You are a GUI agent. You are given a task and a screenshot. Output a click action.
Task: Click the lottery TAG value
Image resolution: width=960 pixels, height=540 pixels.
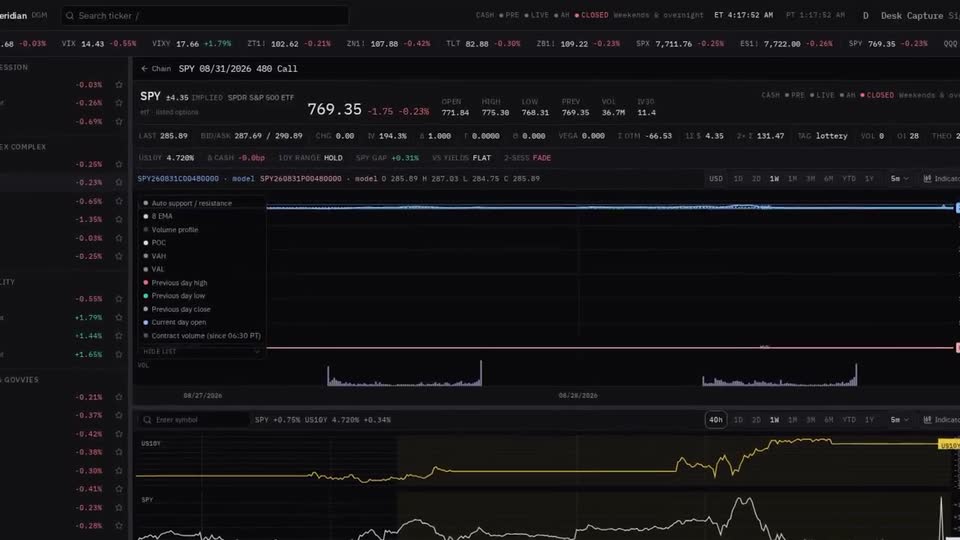pos(831,136)
